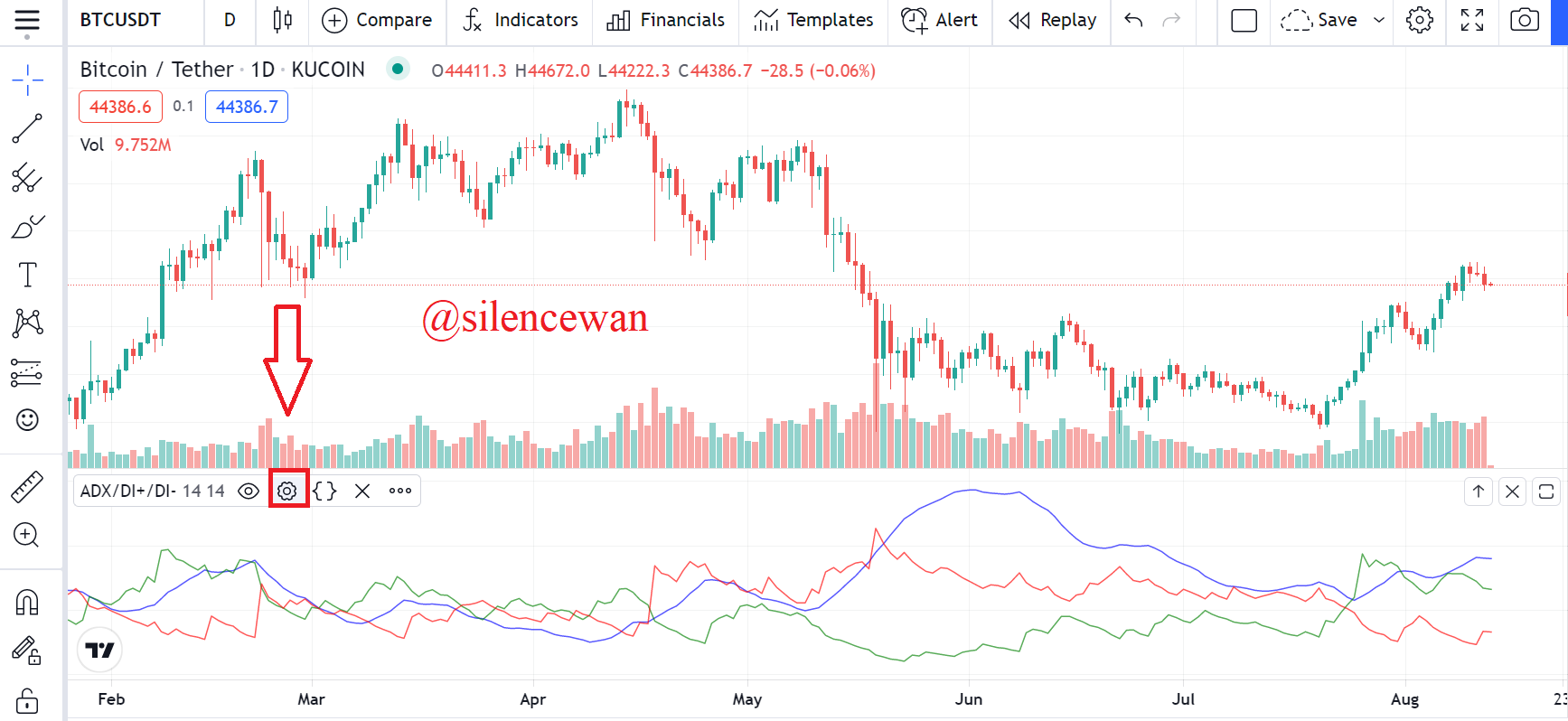Expand the Save dropdown arrow
The height and width of the screenshot is (721, 1568).
(x=1379, y=20)
